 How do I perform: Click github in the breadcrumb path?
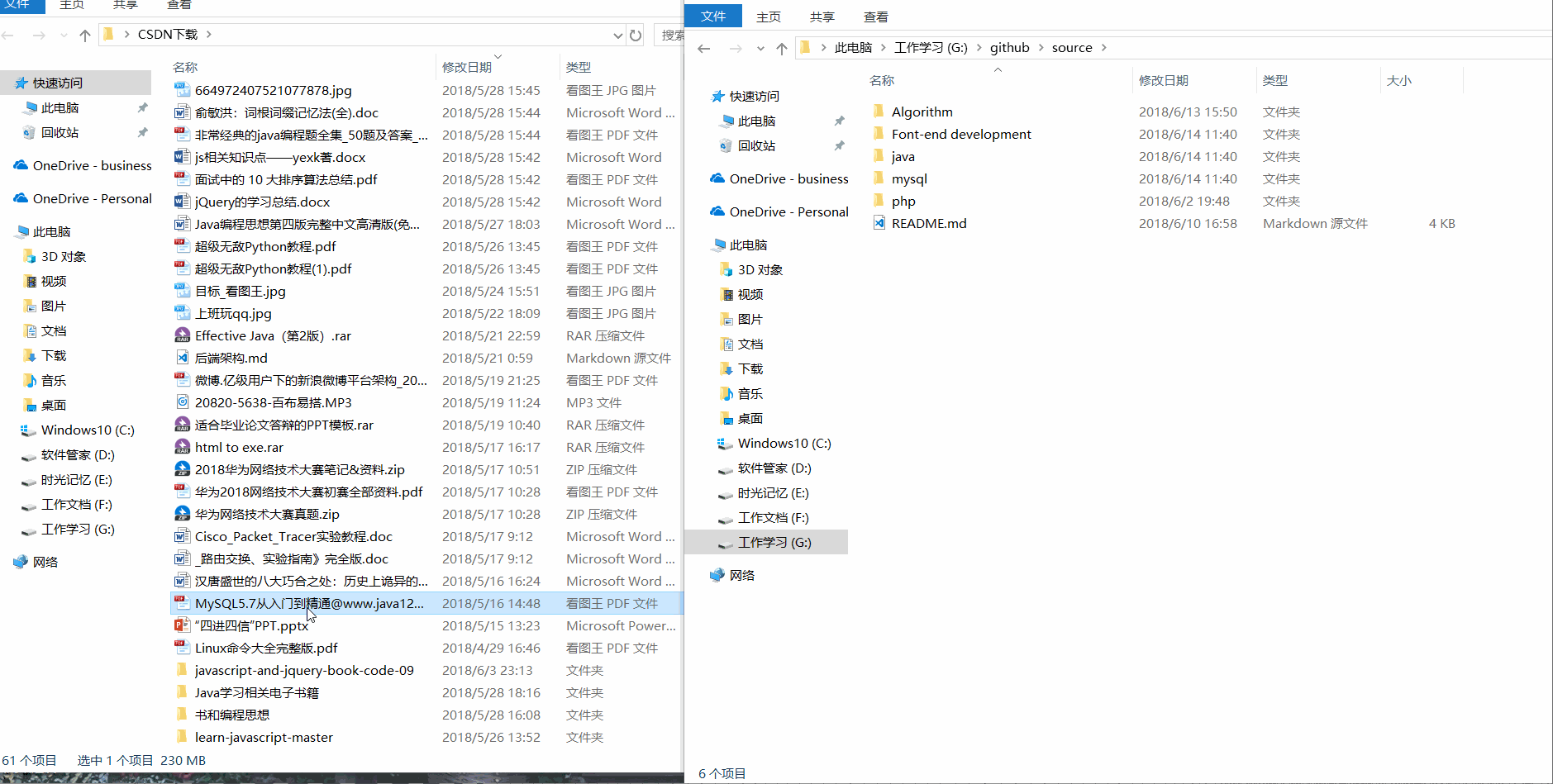(x=1010, y=48)
